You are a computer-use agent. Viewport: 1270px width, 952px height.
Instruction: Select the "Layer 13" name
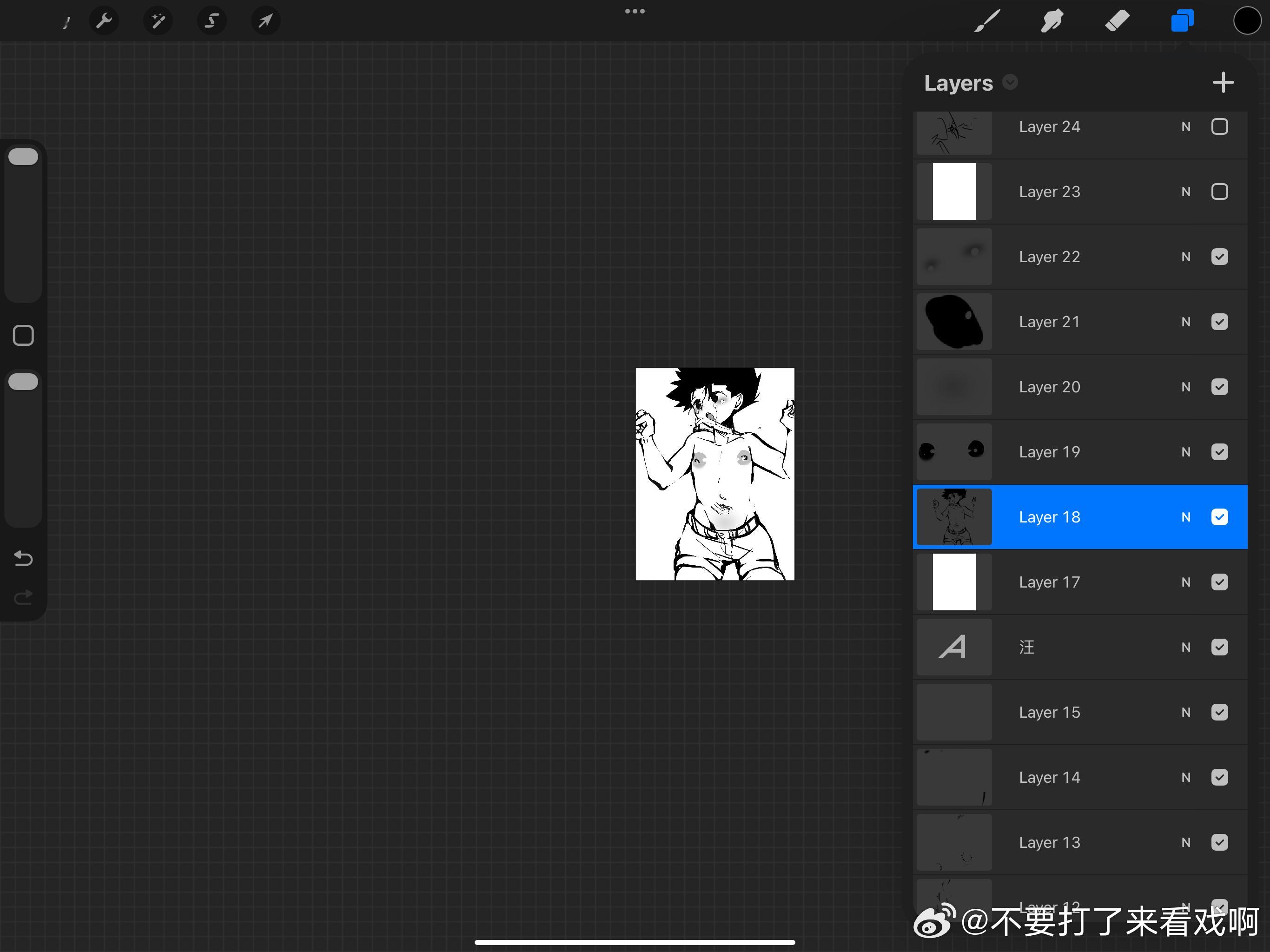pyautogui.click(x=1050, y=842)
